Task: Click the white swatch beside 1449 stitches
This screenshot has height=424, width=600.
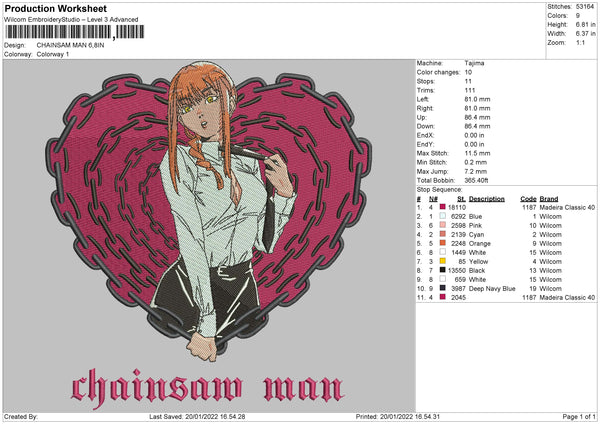Action: click(x=443, y=252)
